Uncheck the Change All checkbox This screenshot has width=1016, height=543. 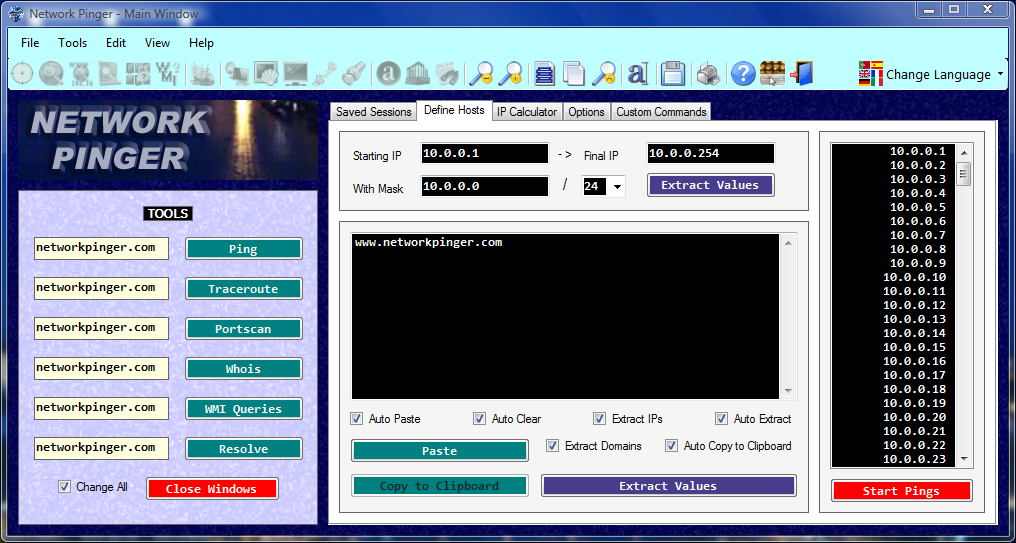click(64, 487)
